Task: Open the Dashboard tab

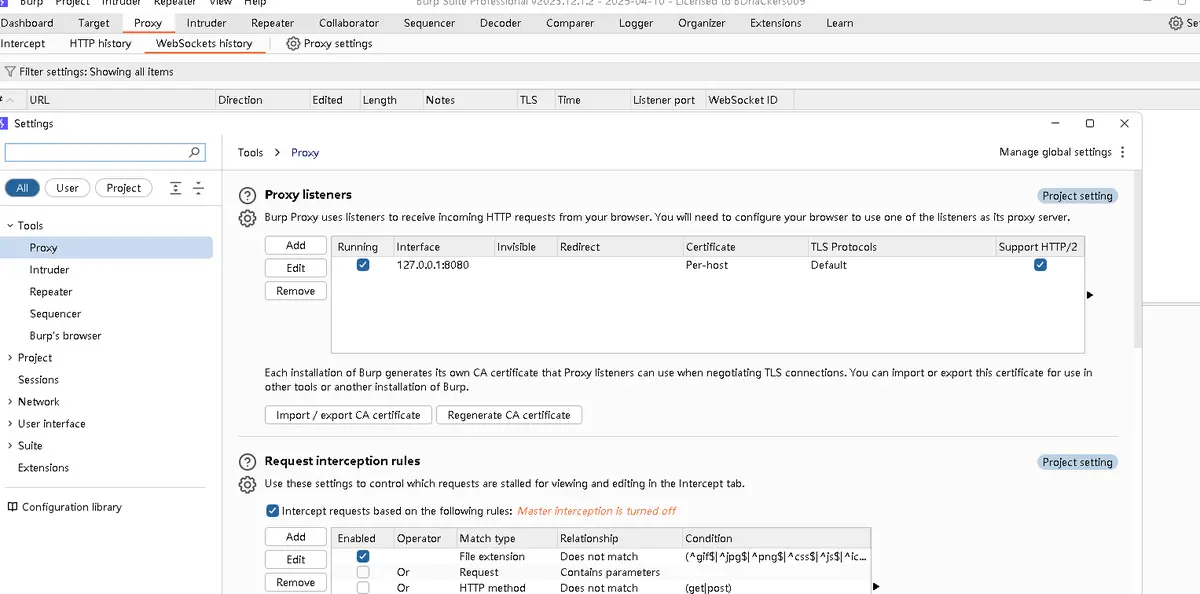Action: [28, 23]
